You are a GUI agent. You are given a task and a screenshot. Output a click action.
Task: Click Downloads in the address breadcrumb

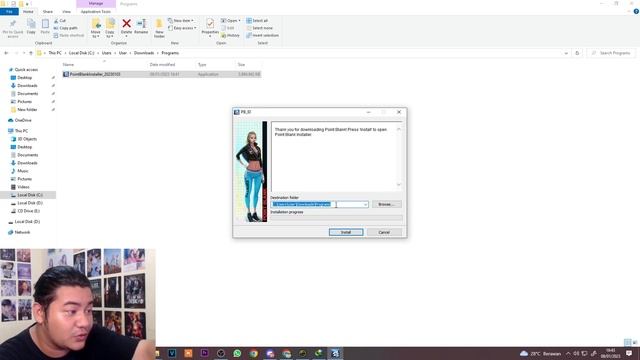144,53
